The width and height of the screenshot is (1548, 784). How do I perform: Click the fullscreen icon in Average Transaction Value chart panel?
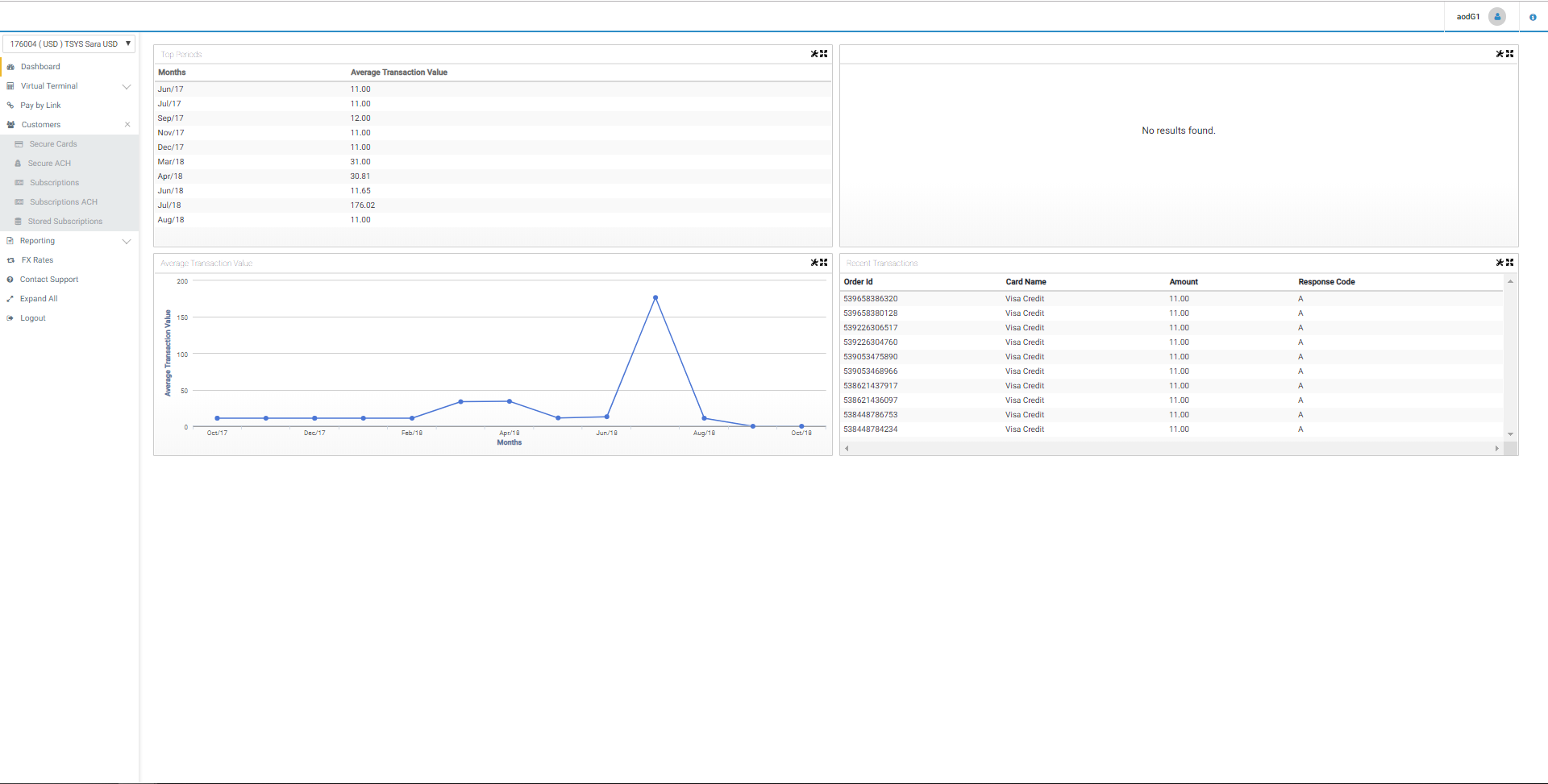pyautogui.click(x=824, y=263)
